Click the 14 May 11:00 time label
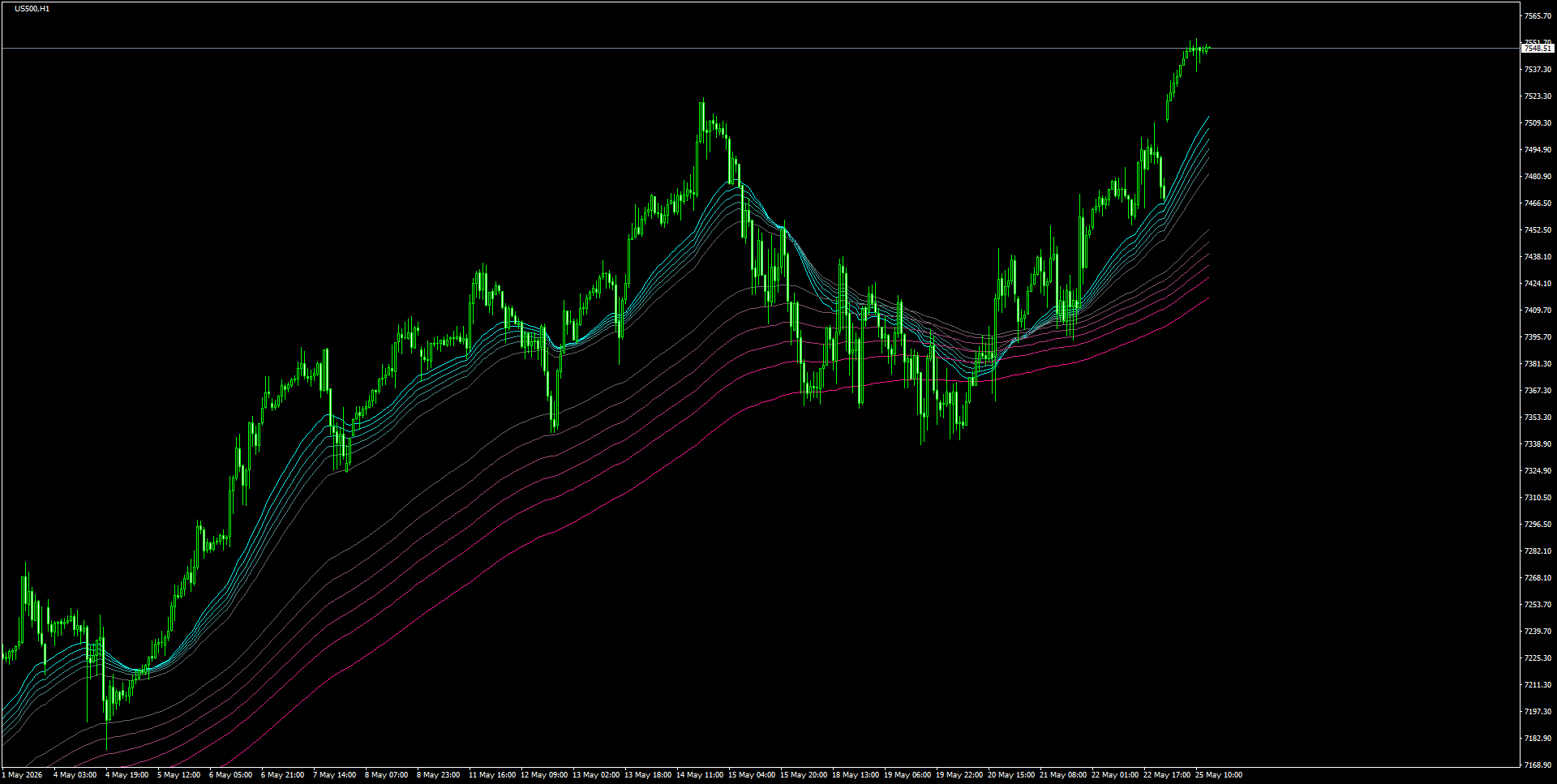Viewport: 1557px width, 784px height. click(x=700, y=775)
